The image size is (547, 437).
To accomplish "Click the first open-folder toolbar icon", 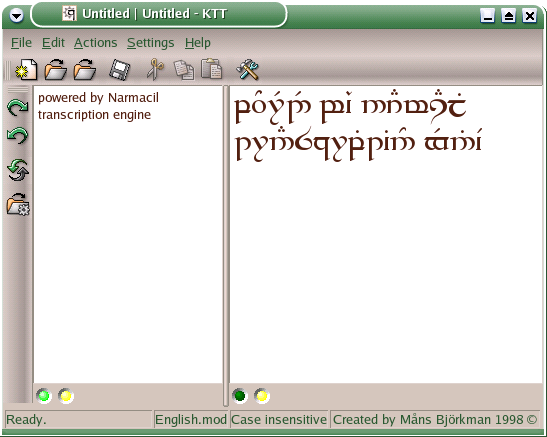I will pyautogui.click(x=56, y=69).
